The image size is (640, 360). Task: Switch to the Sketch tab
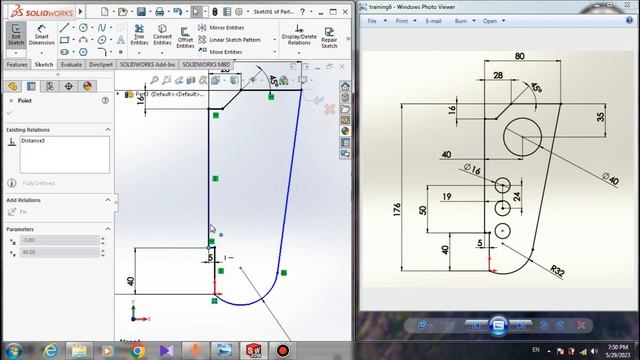click(44, 64)
